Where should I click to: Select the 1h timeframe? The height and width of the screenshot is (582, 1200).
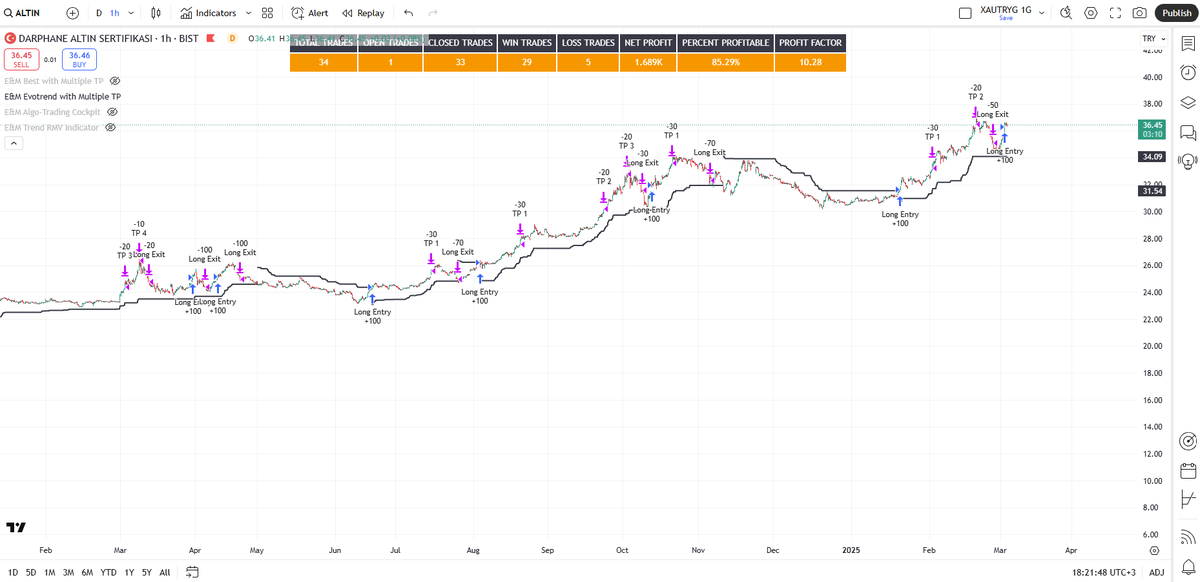click(115, 13)
